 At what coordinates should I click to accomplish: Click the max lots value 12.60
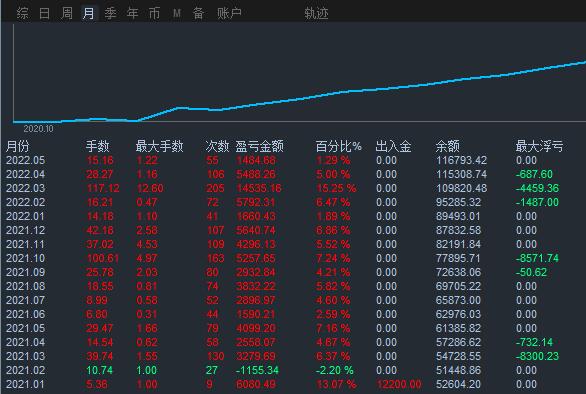click(x=150, y=188)
